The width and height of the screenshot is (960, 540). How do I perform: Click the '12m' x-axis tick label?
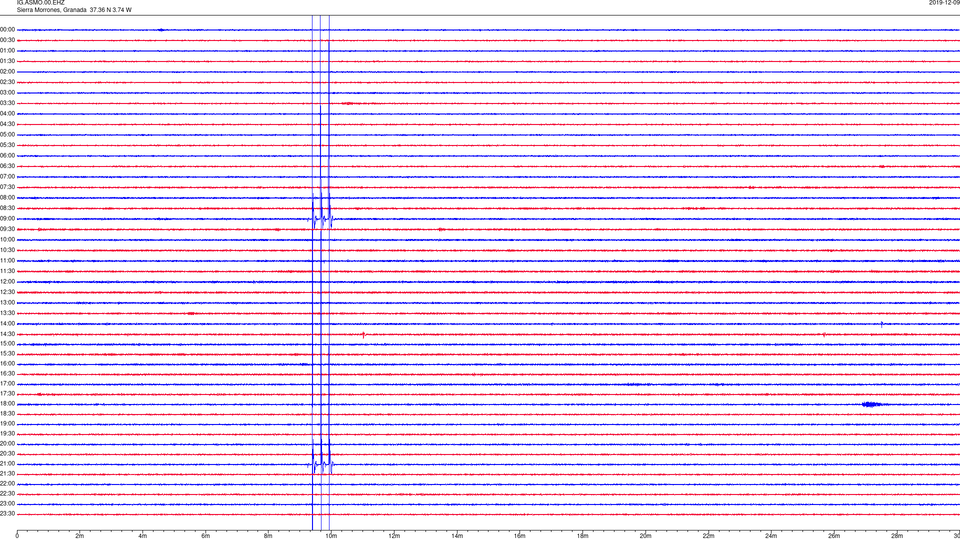point(394,536)
